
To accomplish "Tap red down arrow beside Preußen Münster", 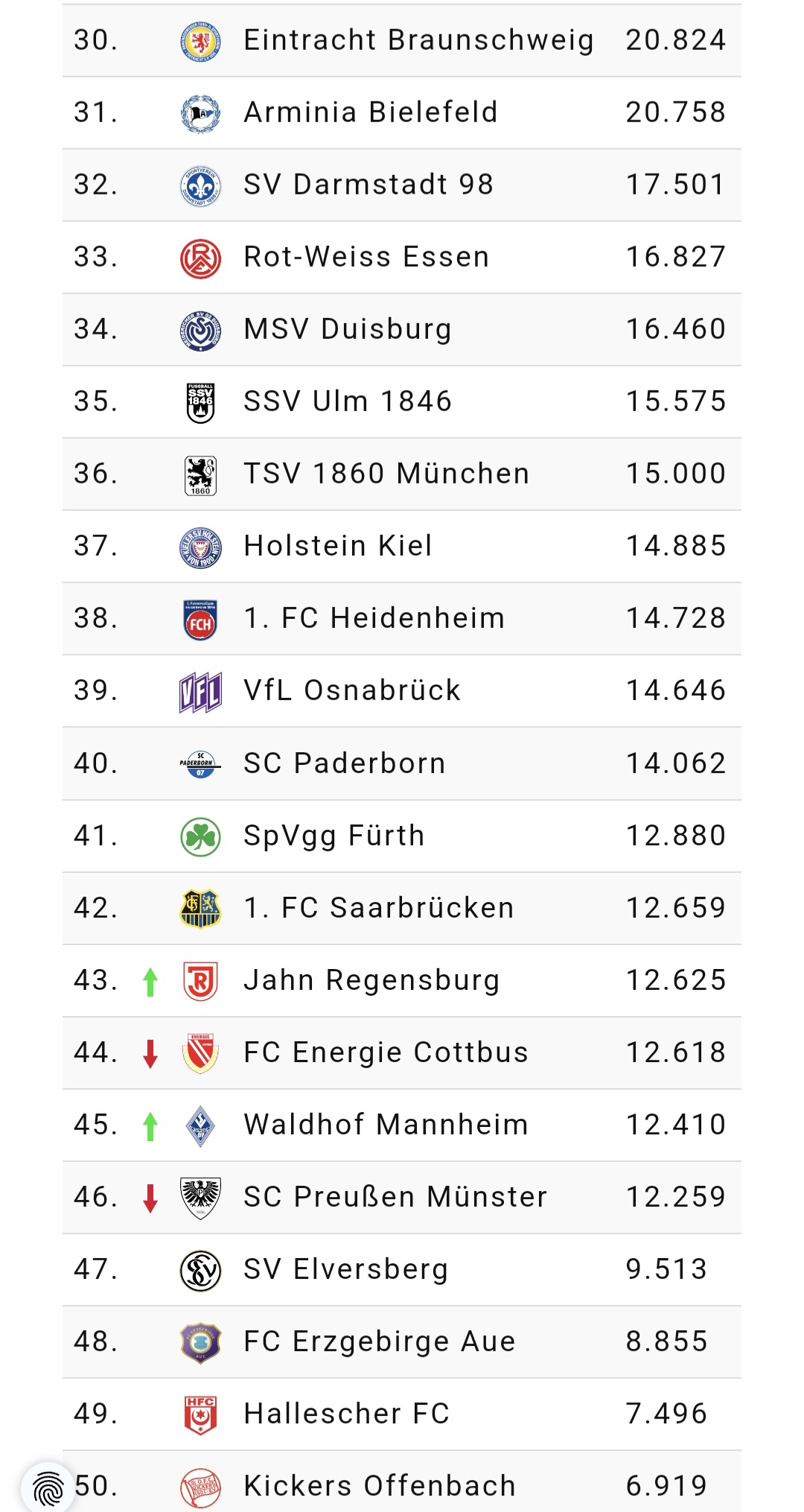I will [x=150, y=1198].
